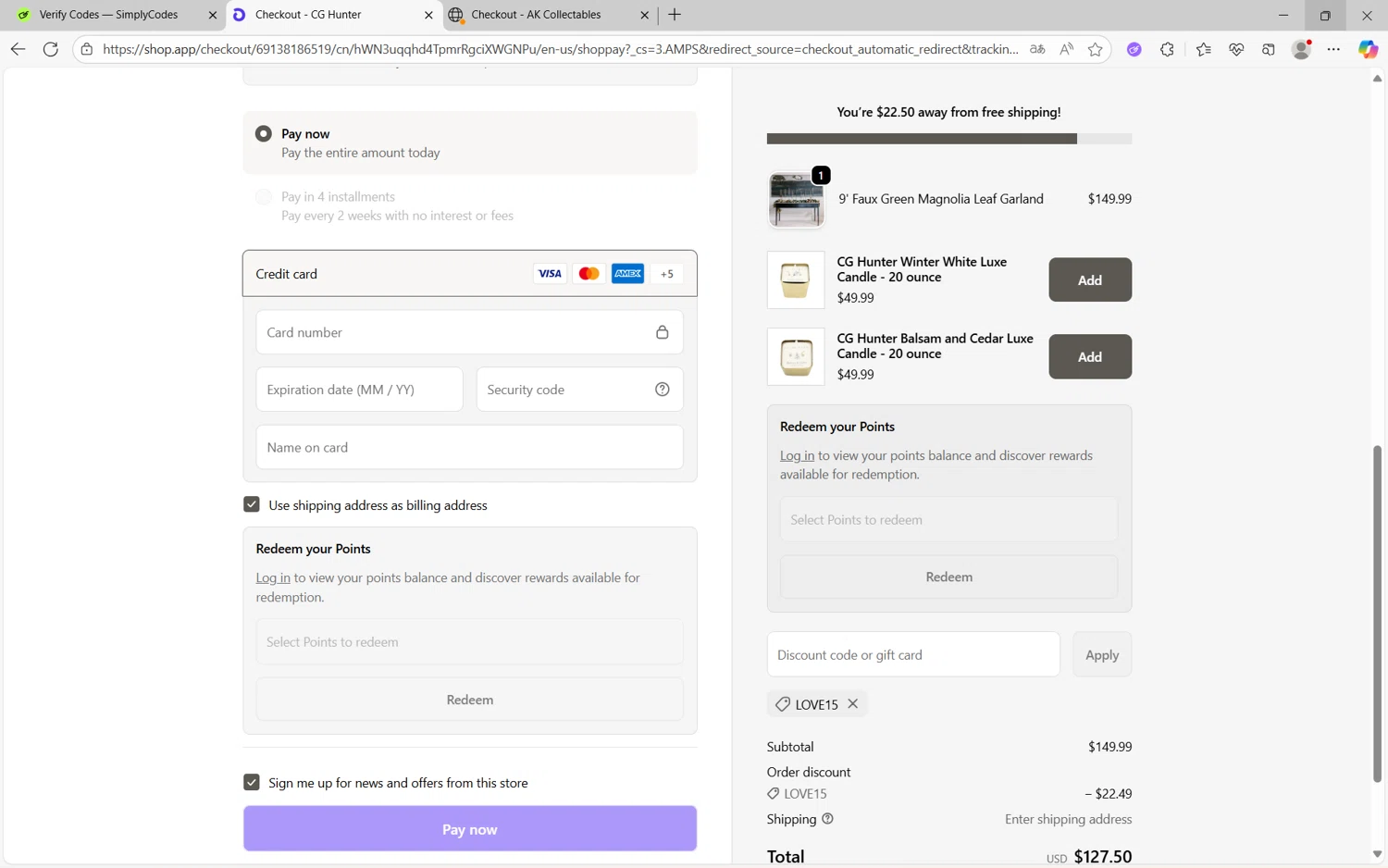The image size is (1388, 868).
Task: Open a new browser tab
Action: pos(675,15)
